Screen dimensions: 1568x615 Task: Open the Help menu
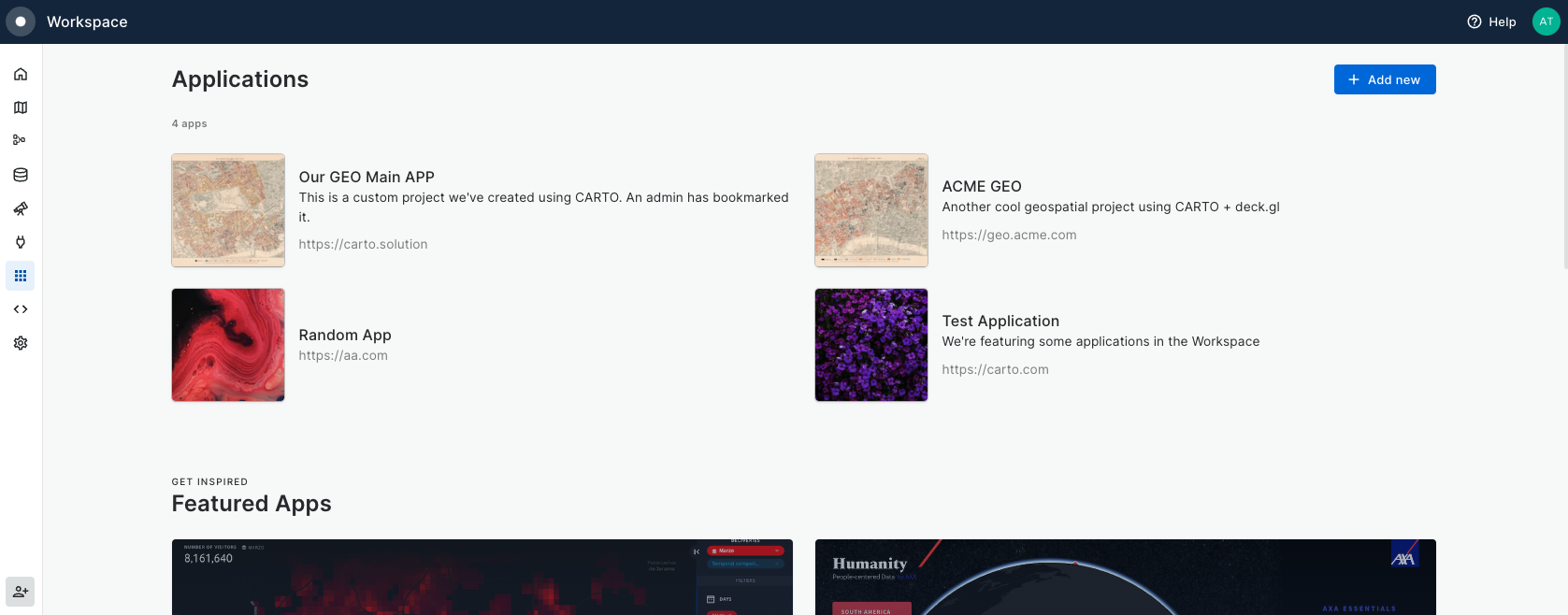[x=1491, y=21]
